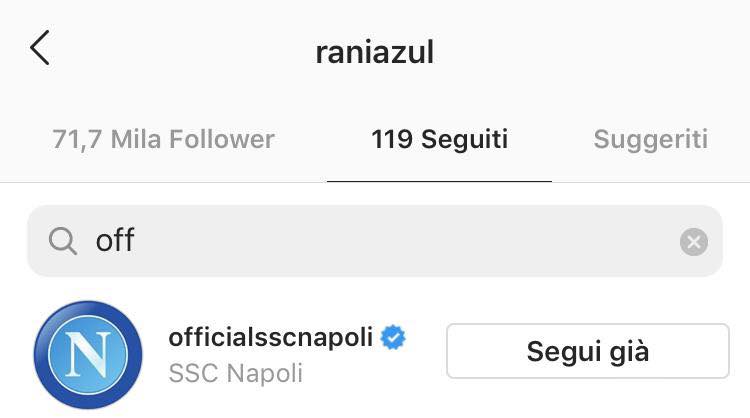Focus the search field containing off
The image size is (750, 418).
[375, 241]
